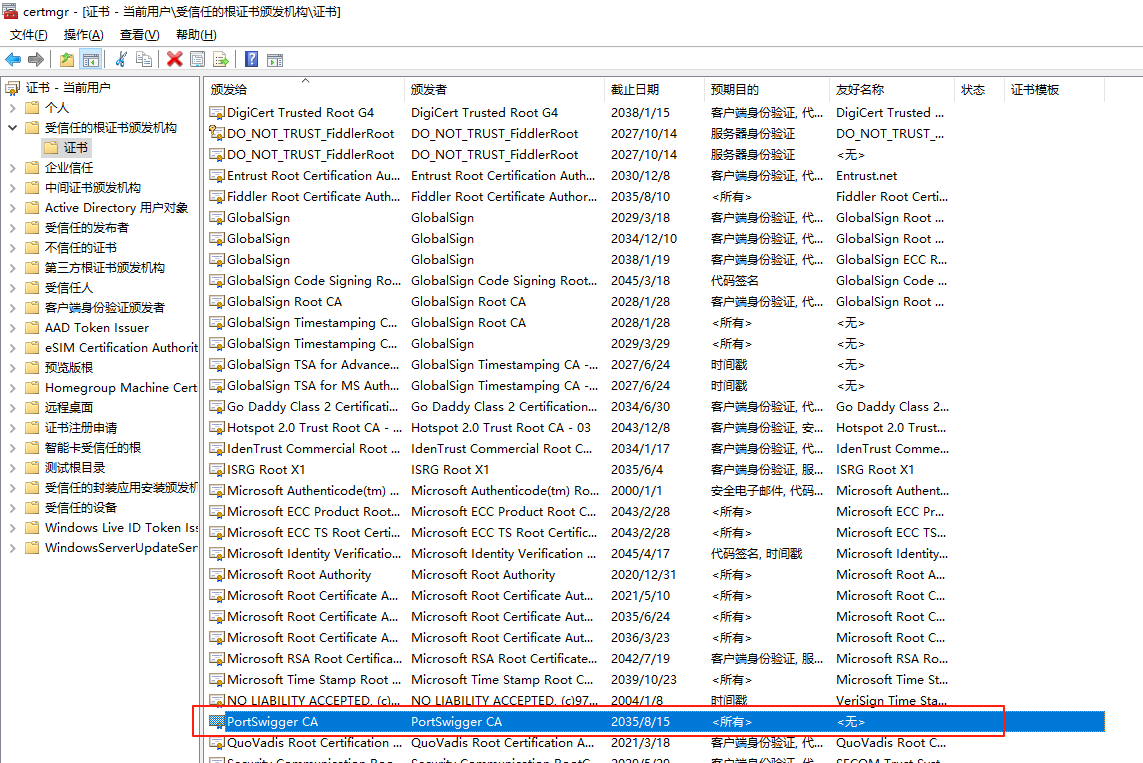
Task: Sort by the 截止日期 column header
Action: (x=654, y=90)
